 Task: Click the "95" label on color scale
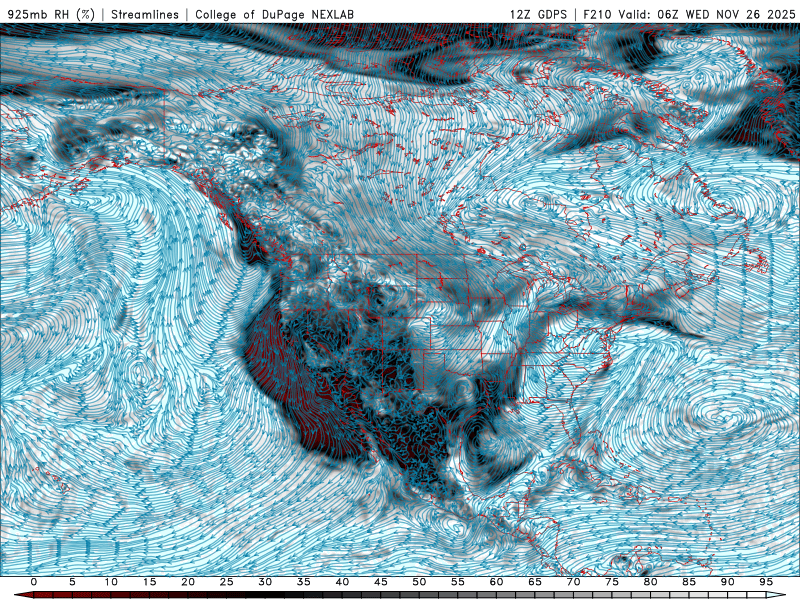(766, 582)
